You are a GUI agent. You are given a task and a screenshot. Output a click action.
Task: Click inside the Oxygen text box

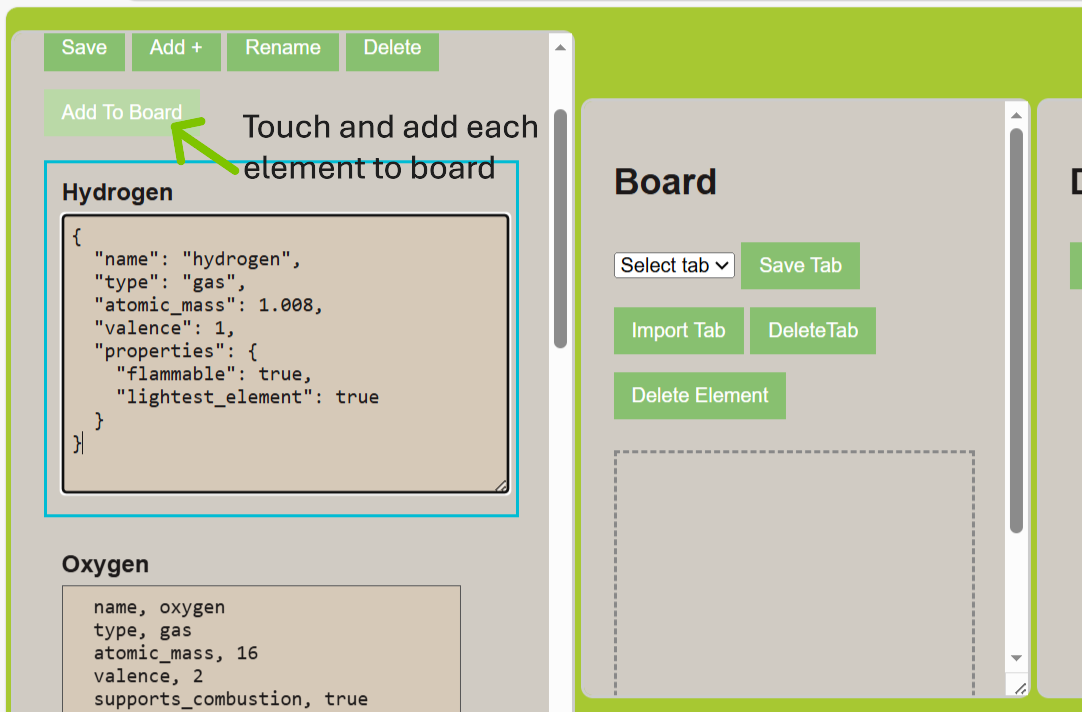point(260,650)
